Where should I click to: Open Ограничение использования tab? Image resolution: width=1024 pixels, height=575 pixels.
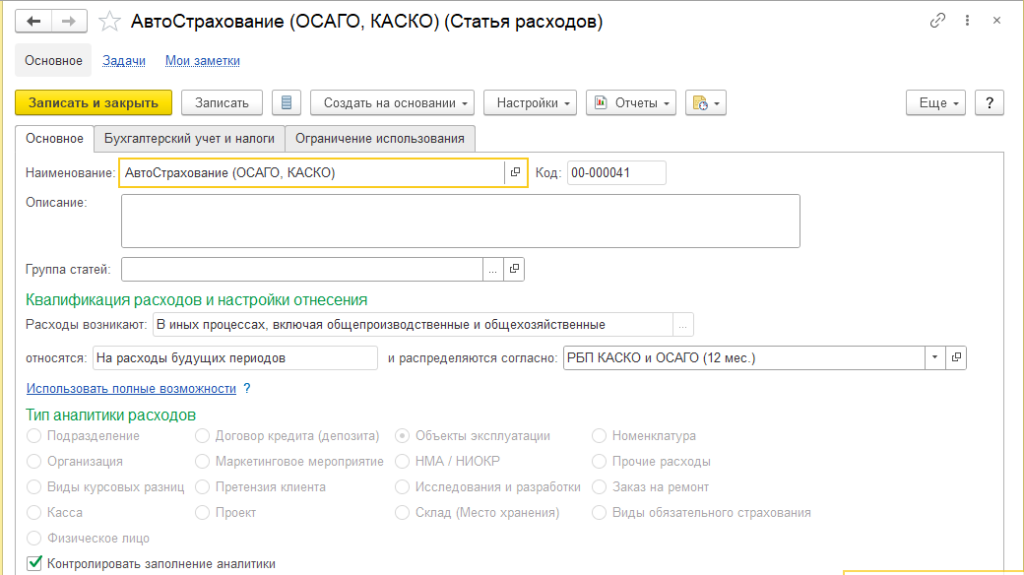(380, 139)
